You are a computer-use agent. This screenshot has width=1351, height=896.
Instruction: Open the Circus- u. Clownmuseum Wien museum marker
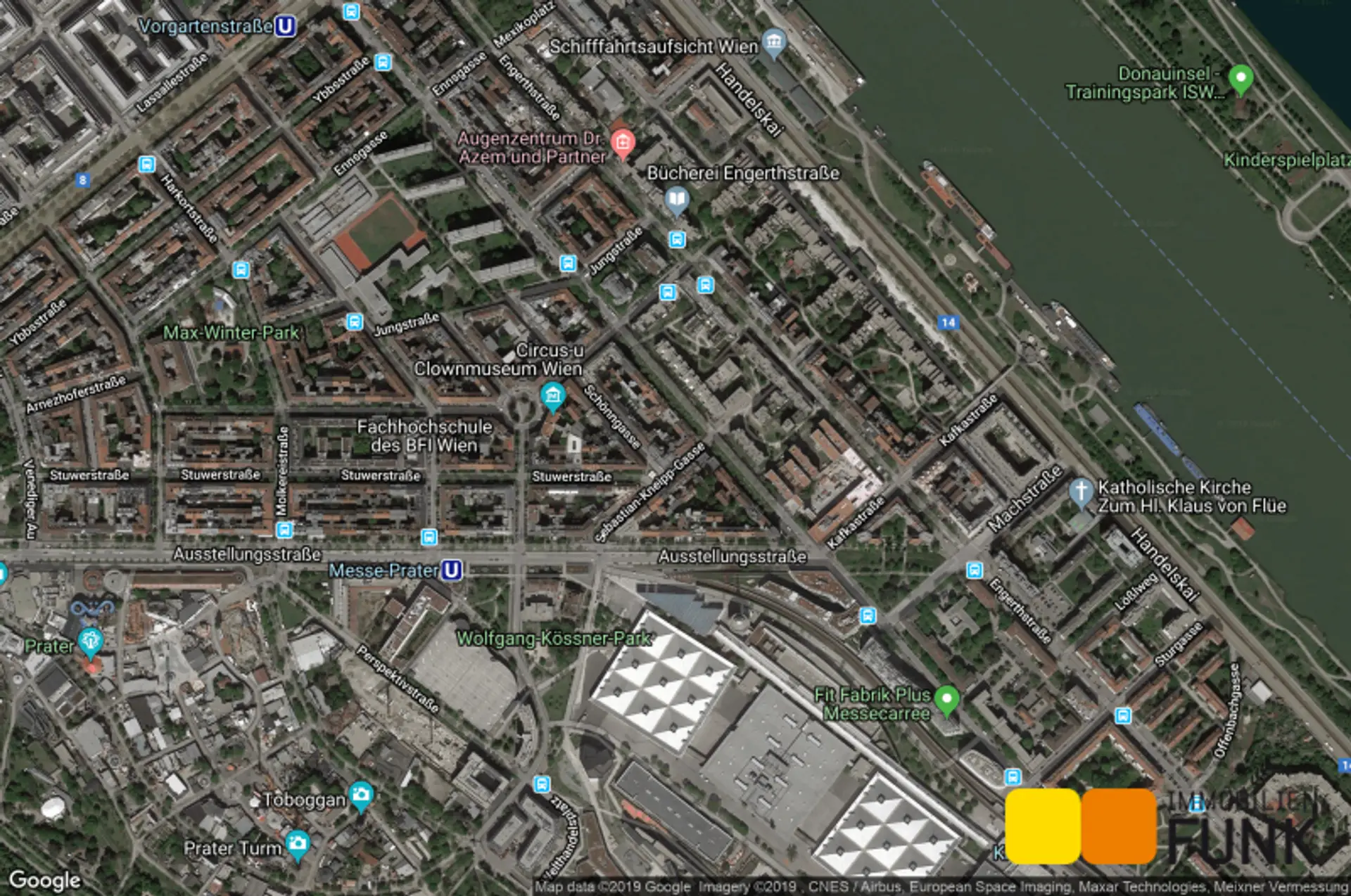[552, 396]
